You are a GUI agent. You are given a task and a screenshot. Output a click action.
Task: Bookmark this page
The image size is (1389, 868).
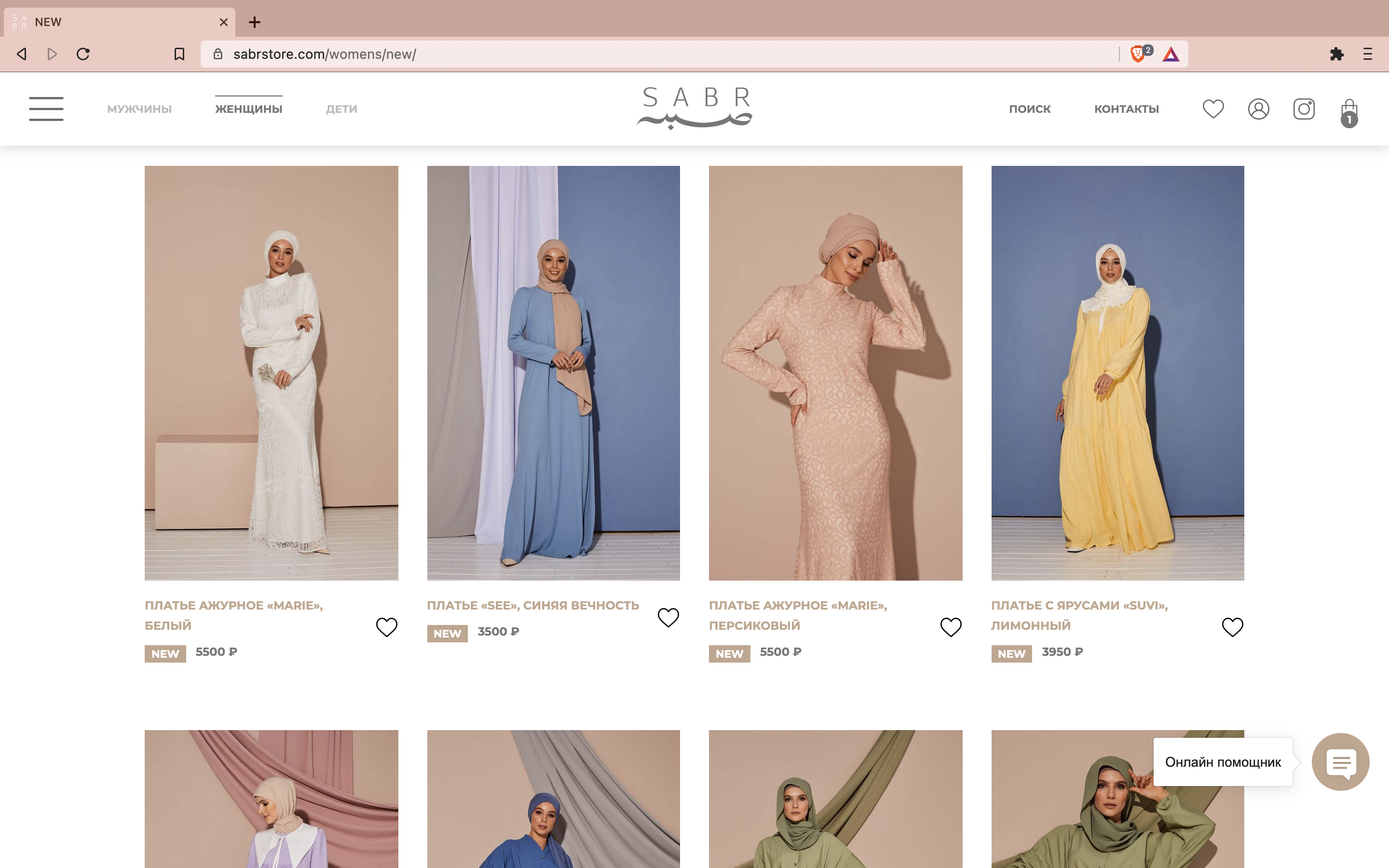tap(179, 54)
